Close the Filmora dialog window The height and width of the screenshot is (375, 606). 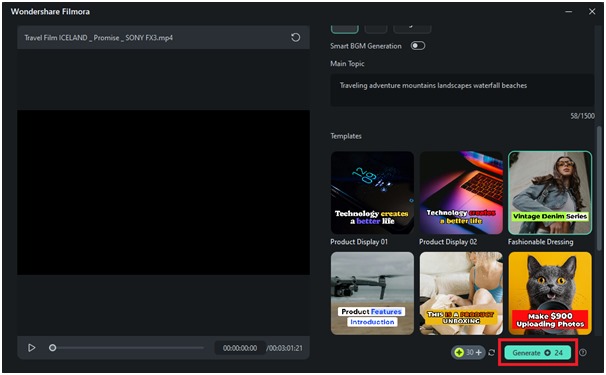click(x=592, y=12)
